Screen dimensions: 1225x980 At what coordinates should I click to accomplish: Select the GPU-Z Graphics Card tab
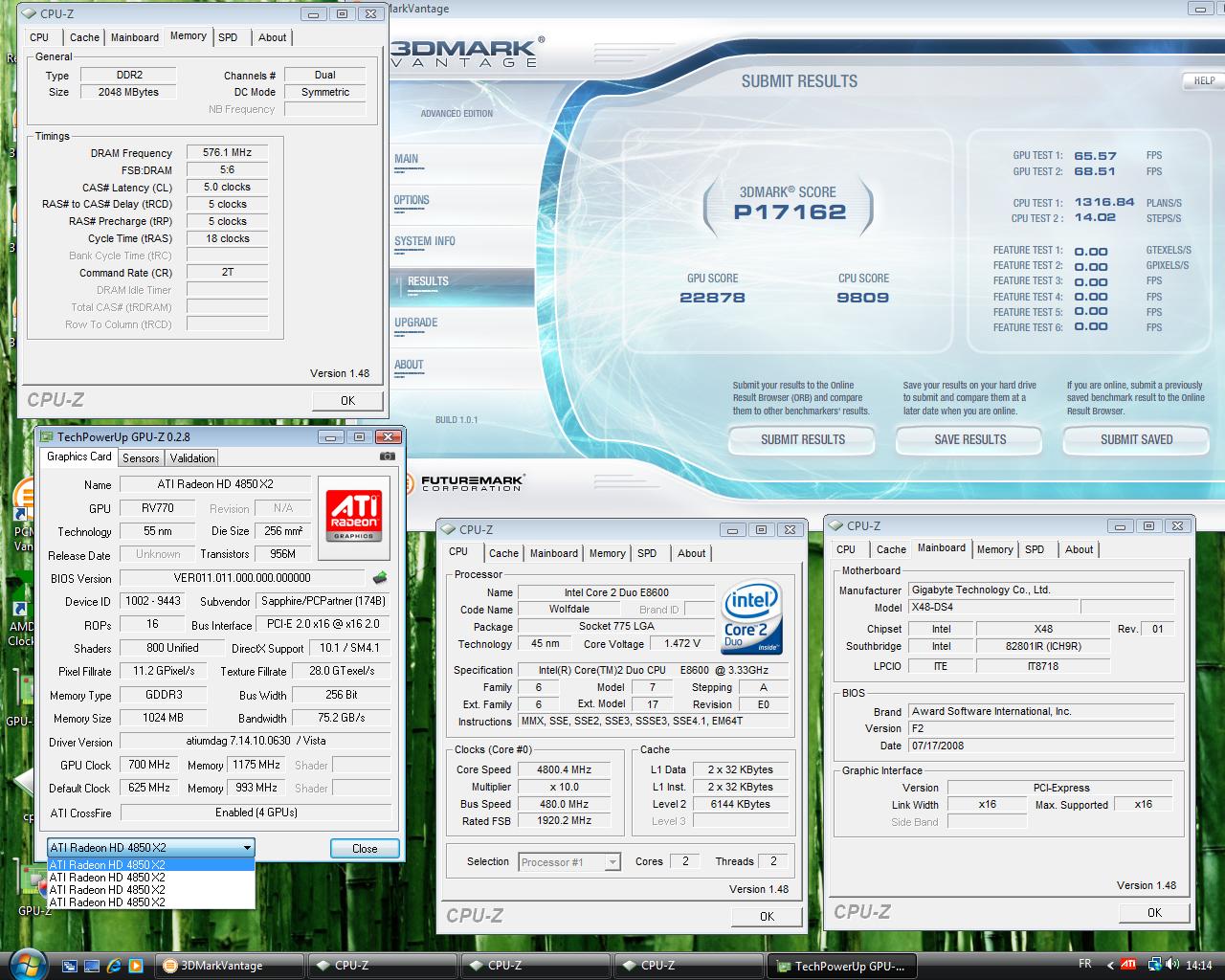click(x=79, y=457)
